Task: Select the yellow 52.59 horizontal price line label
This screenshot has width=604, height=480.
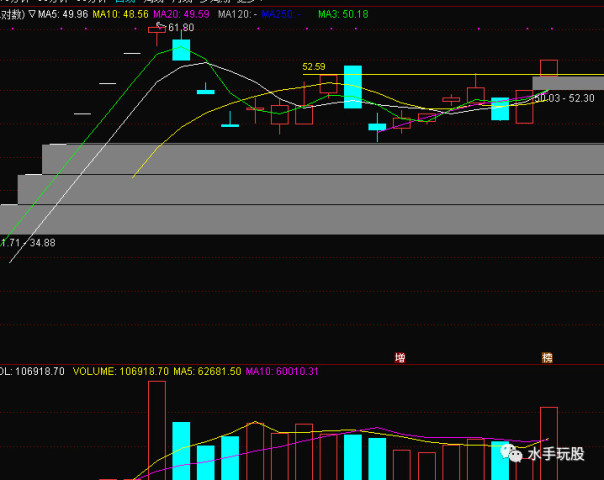Action: pyautogui.click(x=314, y=67)
